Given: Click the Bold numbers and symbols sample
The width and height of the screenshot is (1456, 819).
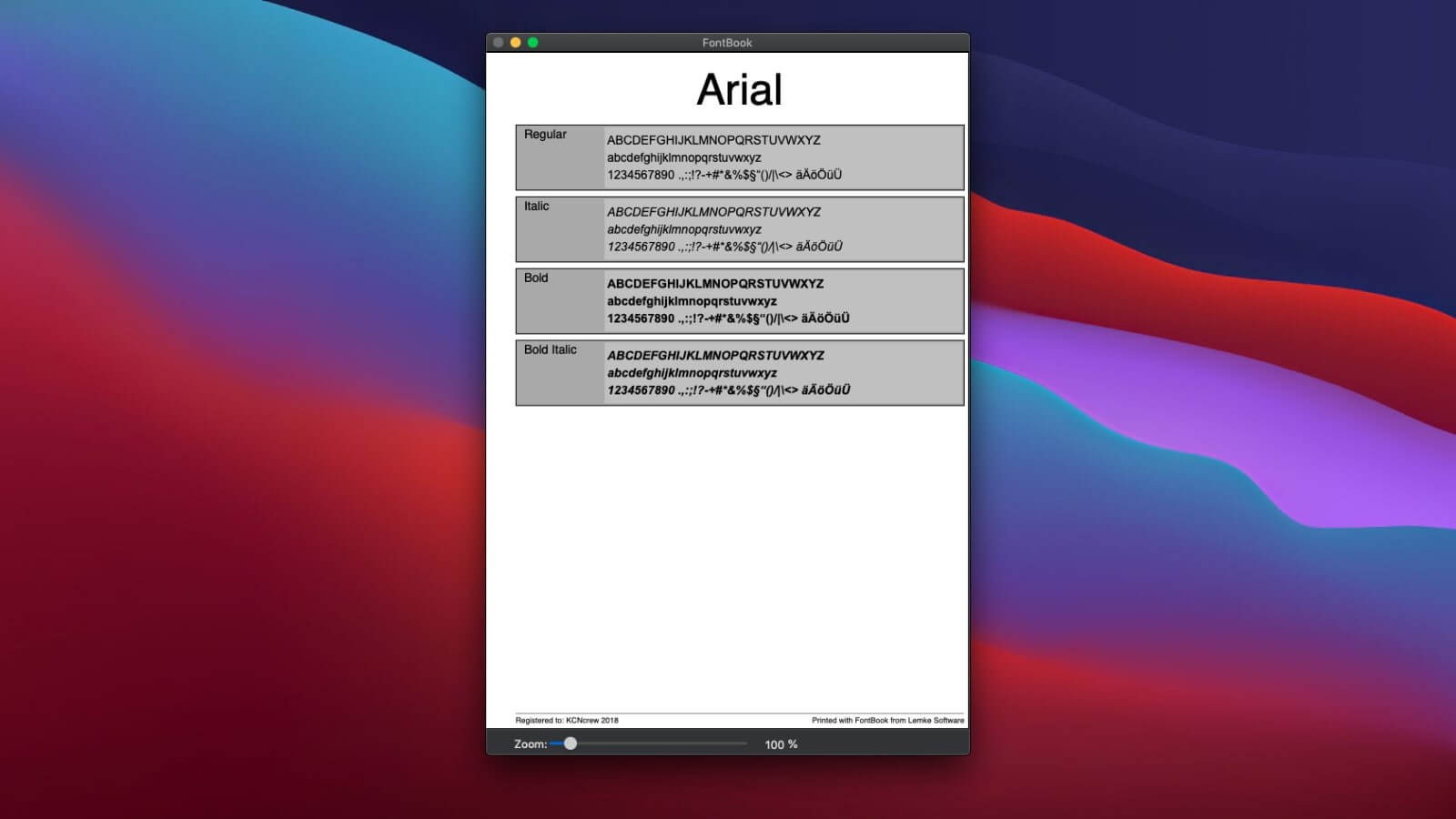Looking at the screenshot, I should [x=728, y=318].
